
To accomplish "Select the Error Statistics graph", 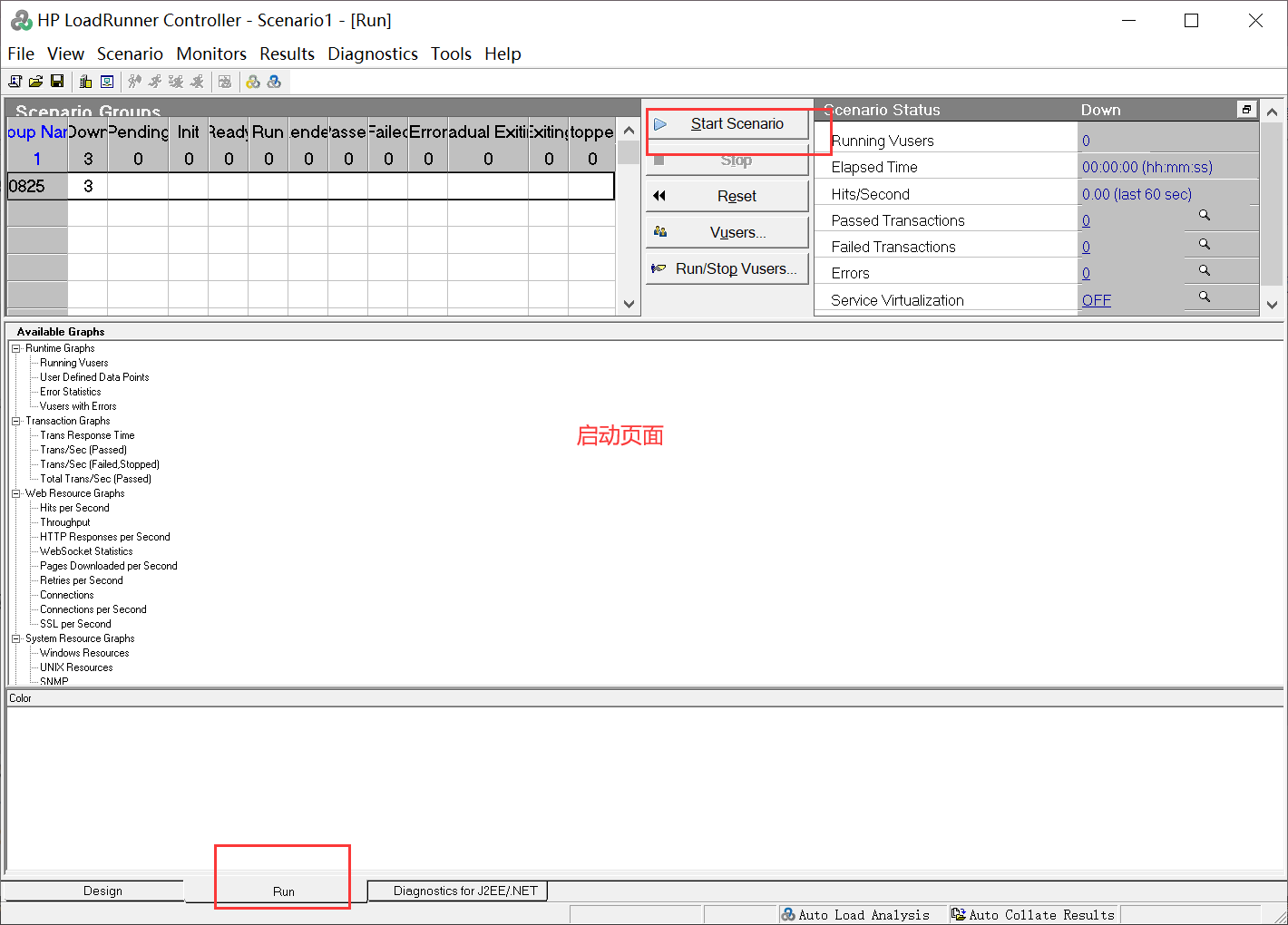I will (x=70, y=392).
